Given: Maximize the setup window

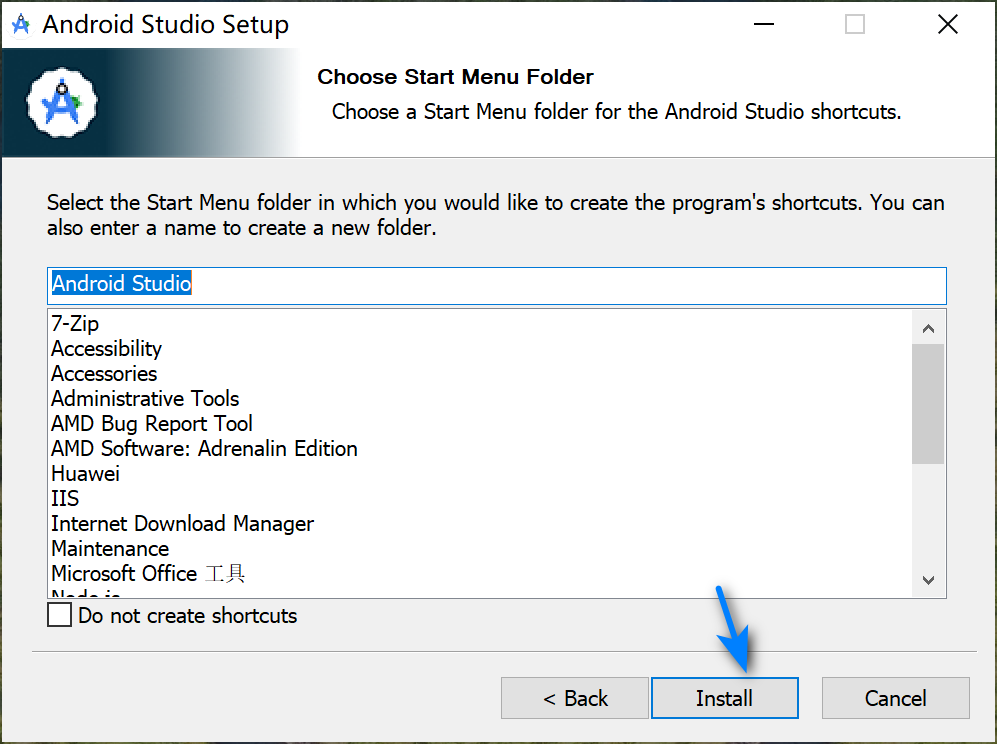Looking at the screenshot, I should point(854,25).
